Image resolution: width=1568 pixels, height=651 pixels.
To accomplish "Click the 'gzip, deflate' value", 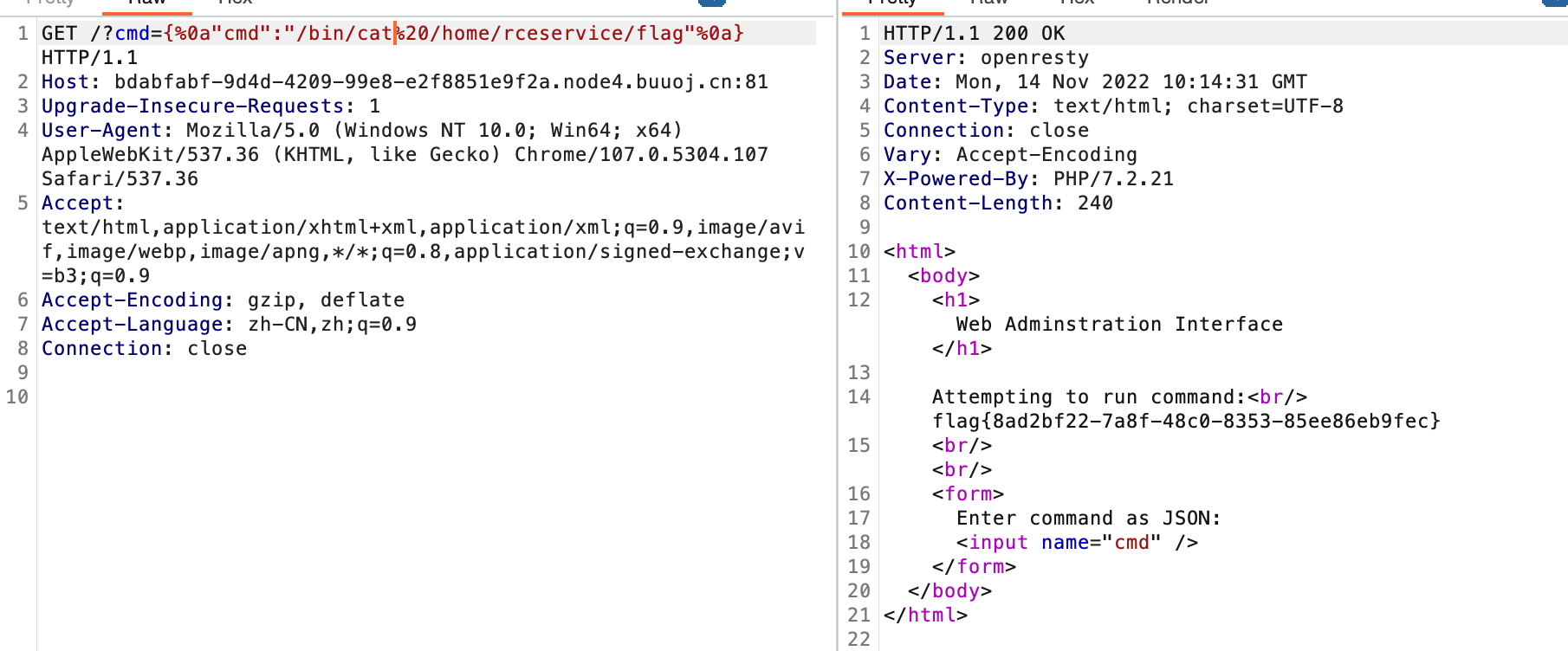I will [326, 300].
